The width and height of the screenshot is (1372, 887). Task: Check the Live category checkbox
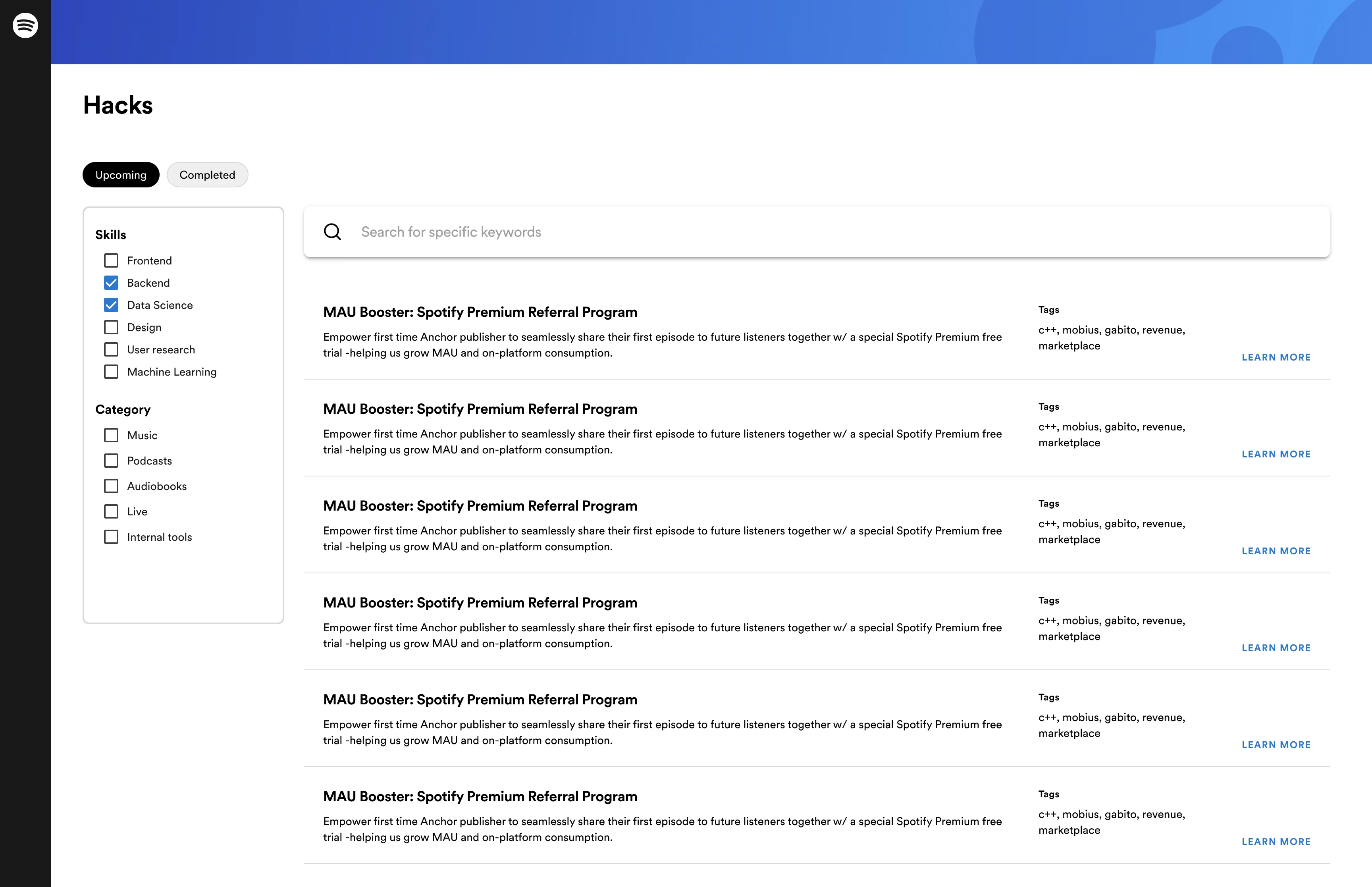[111, 511]
